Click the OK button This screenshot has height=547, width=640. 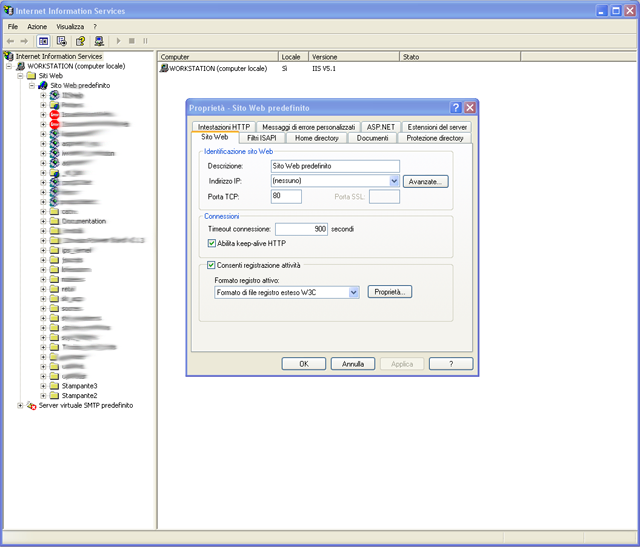304,364
